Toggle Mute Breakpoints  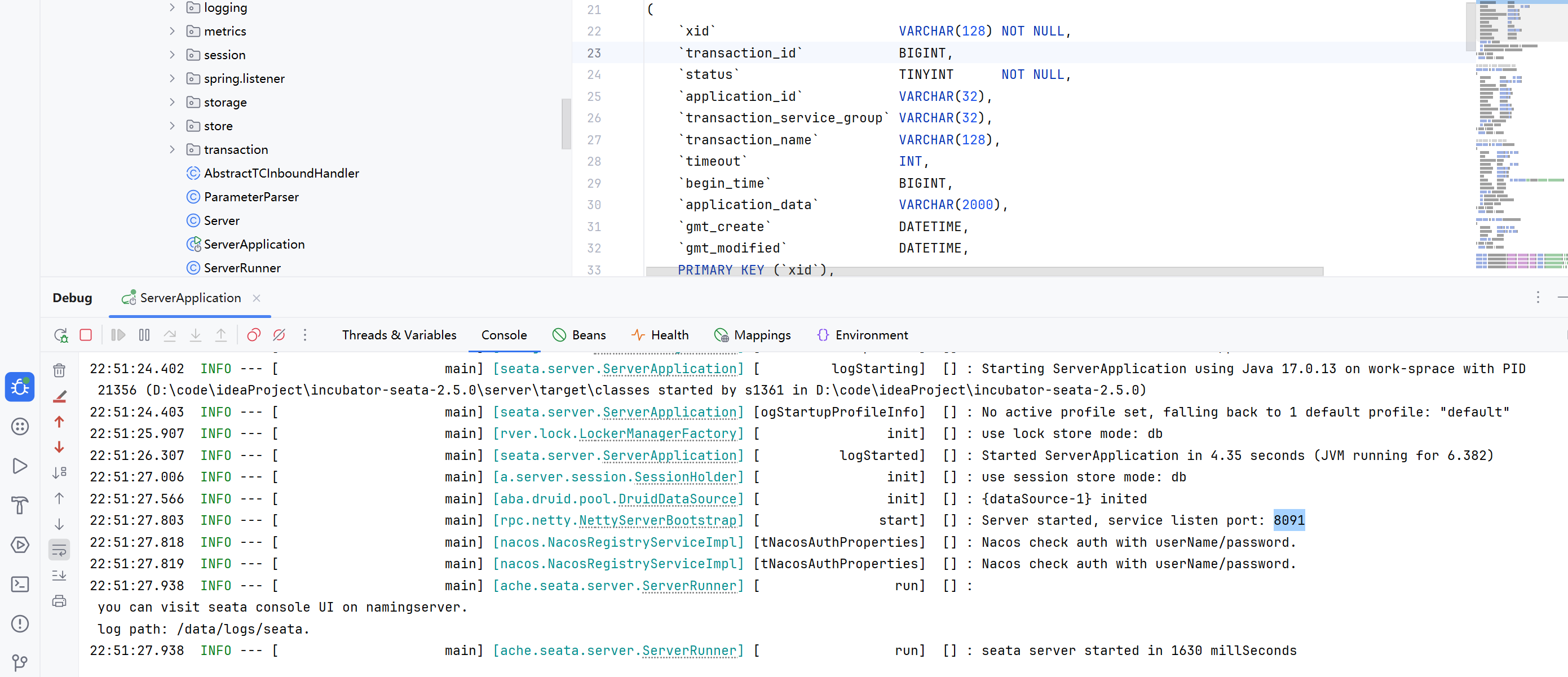(x=280, y=335)
